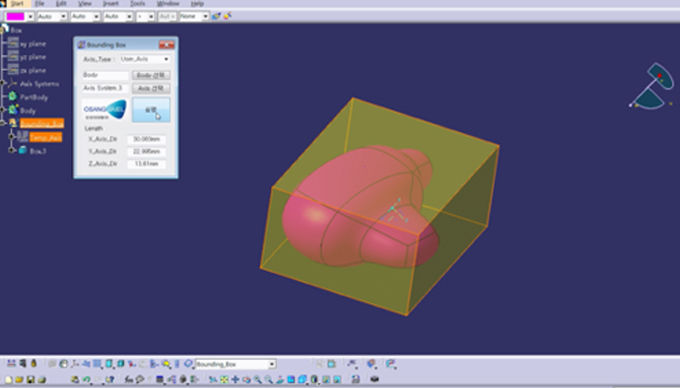
Task: Click the New document icon
Action: point(8,380)
